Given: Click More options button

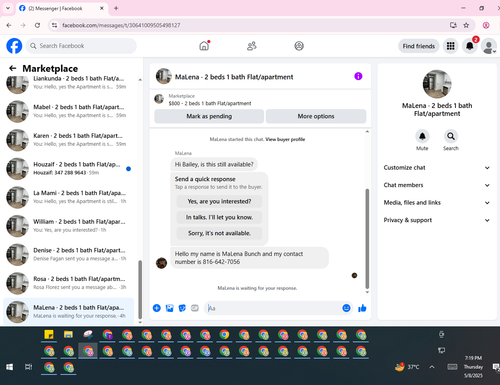Looking at the screenshot, I should click(316, 116).
